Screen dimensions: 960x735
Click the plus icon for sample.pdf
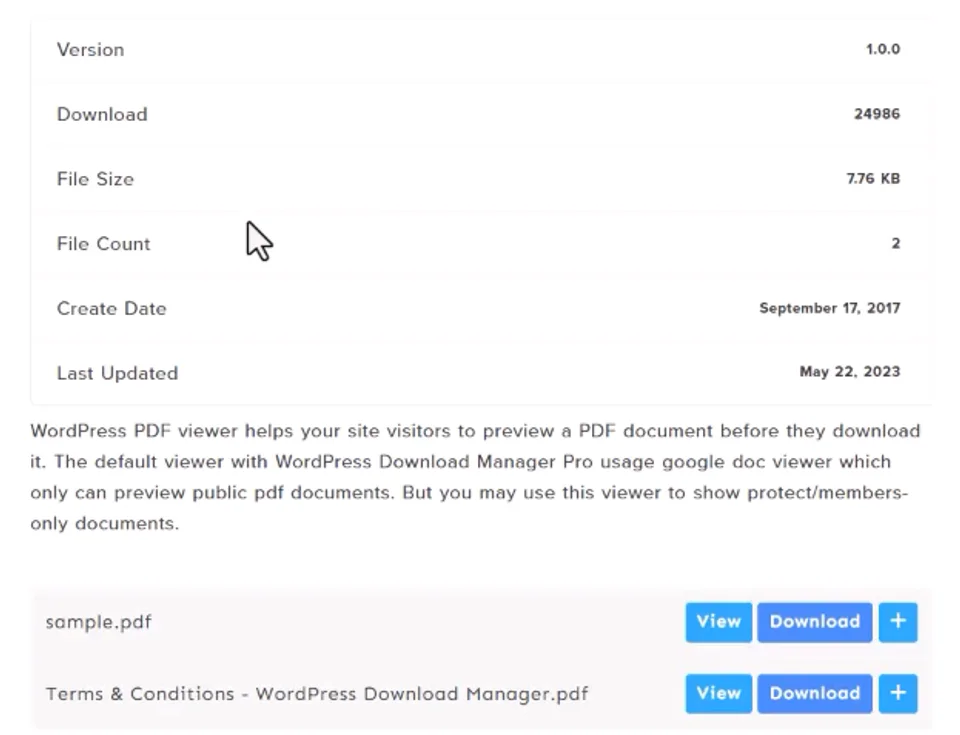coord(898,622)
